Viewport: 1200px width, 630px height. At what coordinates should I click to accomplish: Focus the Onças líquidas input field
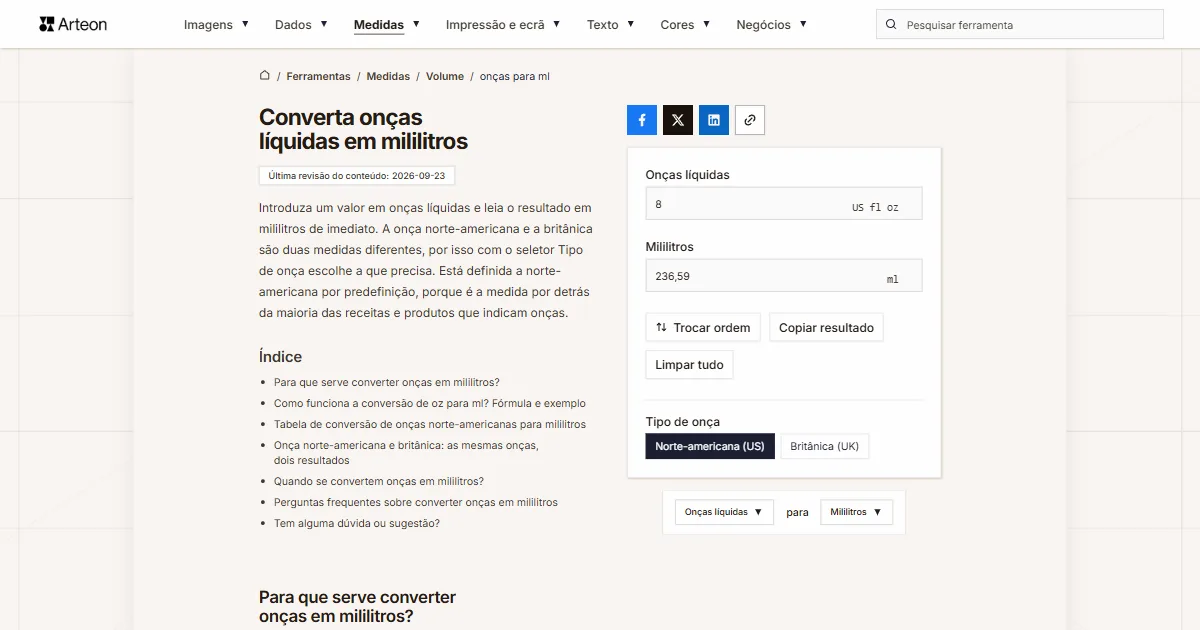tap(784, 204)
